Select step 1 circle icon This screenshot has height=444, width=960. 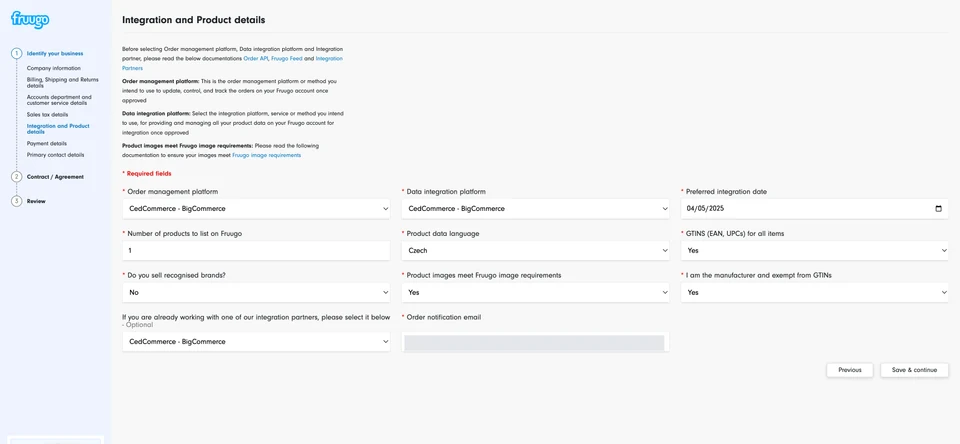click(x=17, y=53)
